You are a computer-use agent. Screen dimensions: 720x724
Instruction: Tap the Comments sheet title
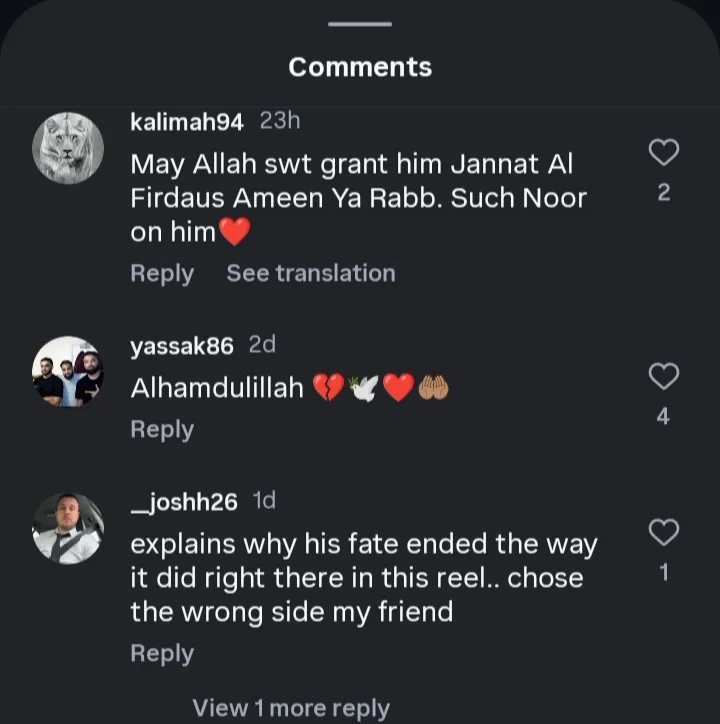tap(360, 67)
